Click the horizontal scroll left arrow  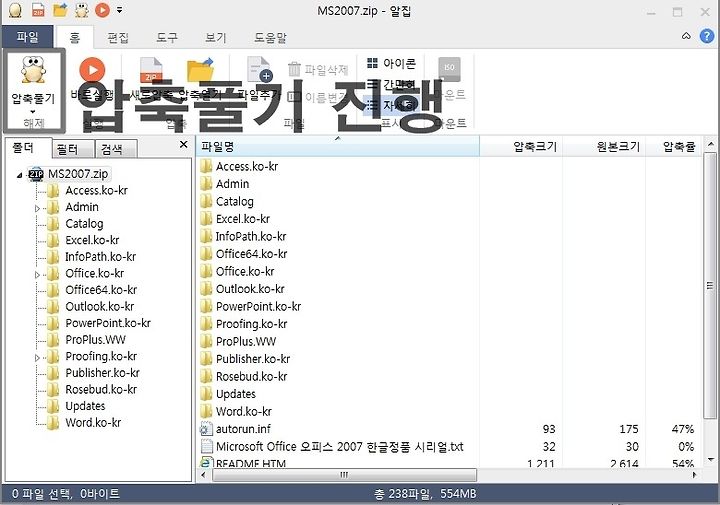click(204, 475)
